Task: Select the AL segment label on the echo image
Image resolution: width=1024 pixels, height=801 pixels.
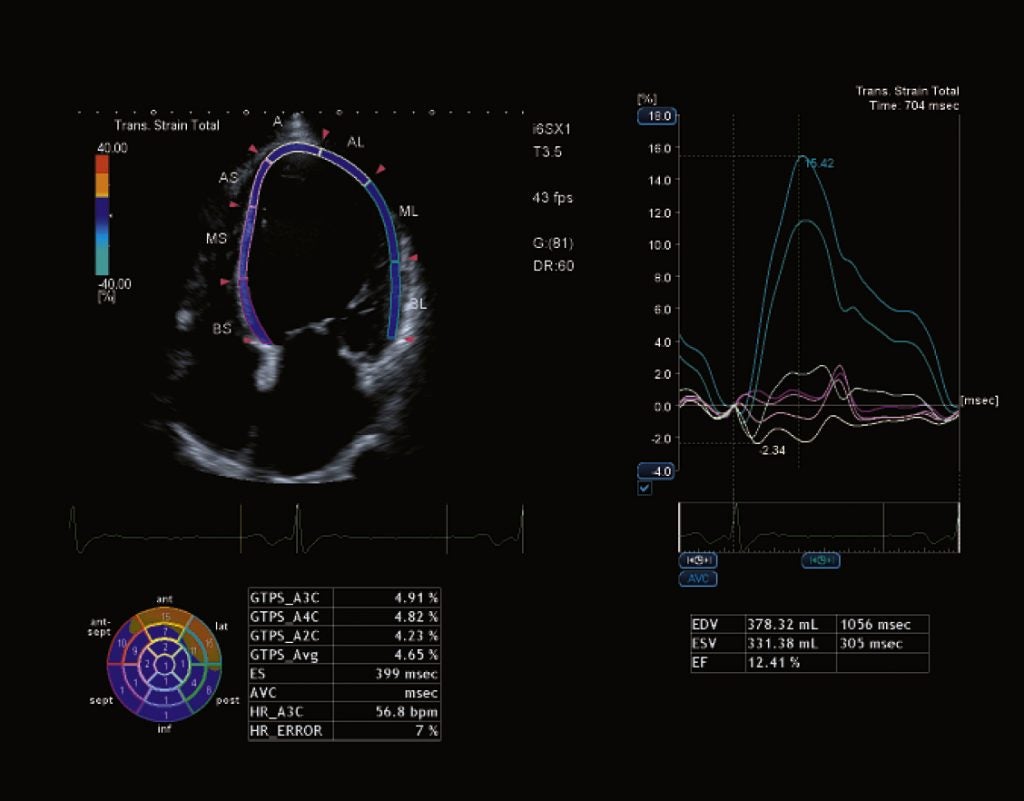Action: 355,142
